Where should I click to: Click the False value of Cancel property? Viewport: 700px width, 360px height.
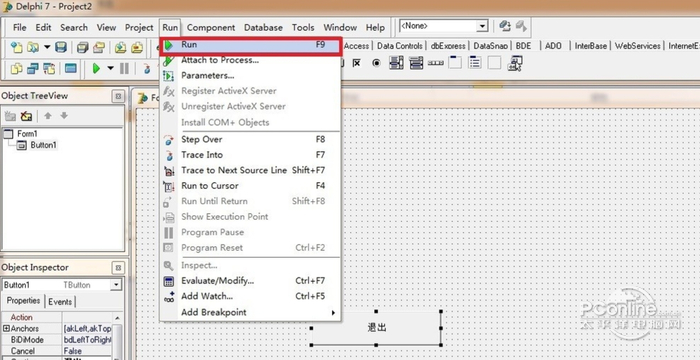point(73,351)
